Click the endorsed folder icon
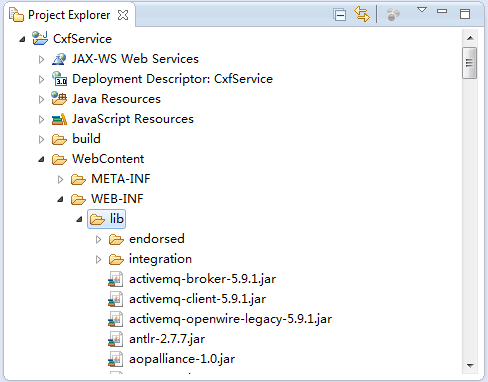 click(x=116, y=239)
